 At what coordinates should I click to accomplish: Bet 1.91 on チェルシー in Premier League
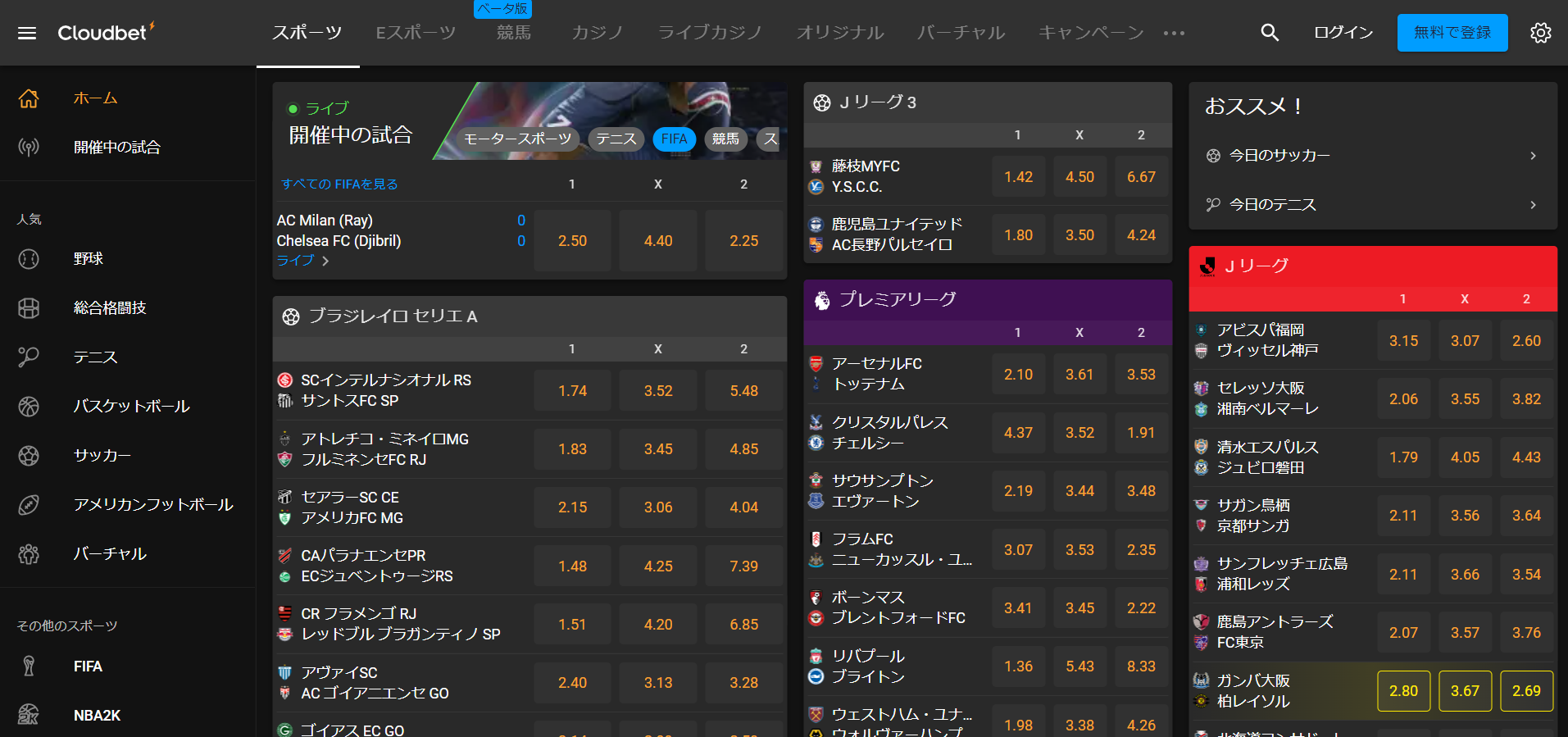[x=1141, y=433]
